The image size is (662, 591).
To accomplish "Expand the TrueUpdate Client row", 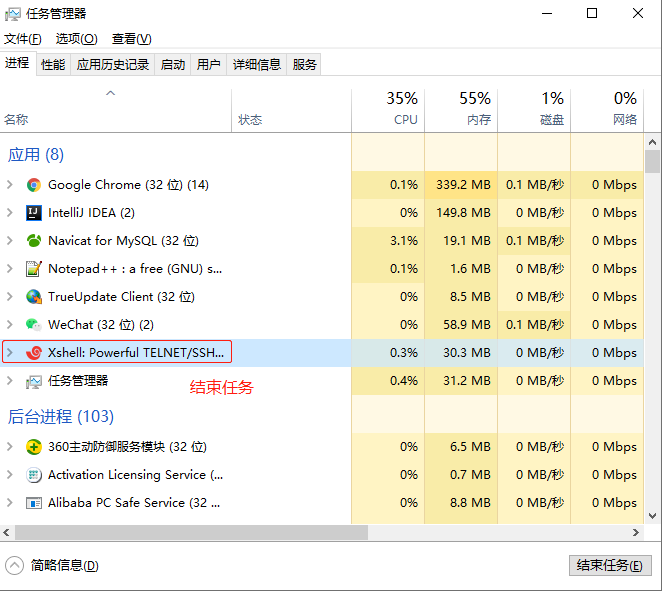I will coord(10,296).
